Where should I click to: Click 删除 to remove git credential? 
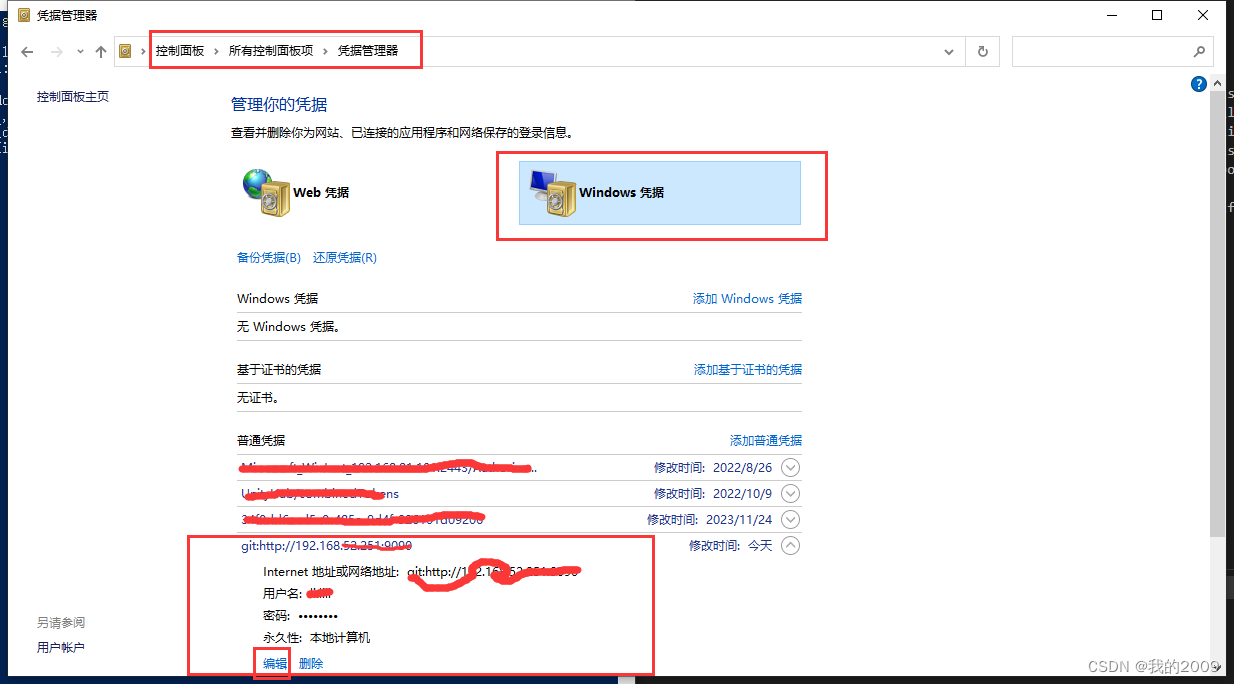(311, 664)
